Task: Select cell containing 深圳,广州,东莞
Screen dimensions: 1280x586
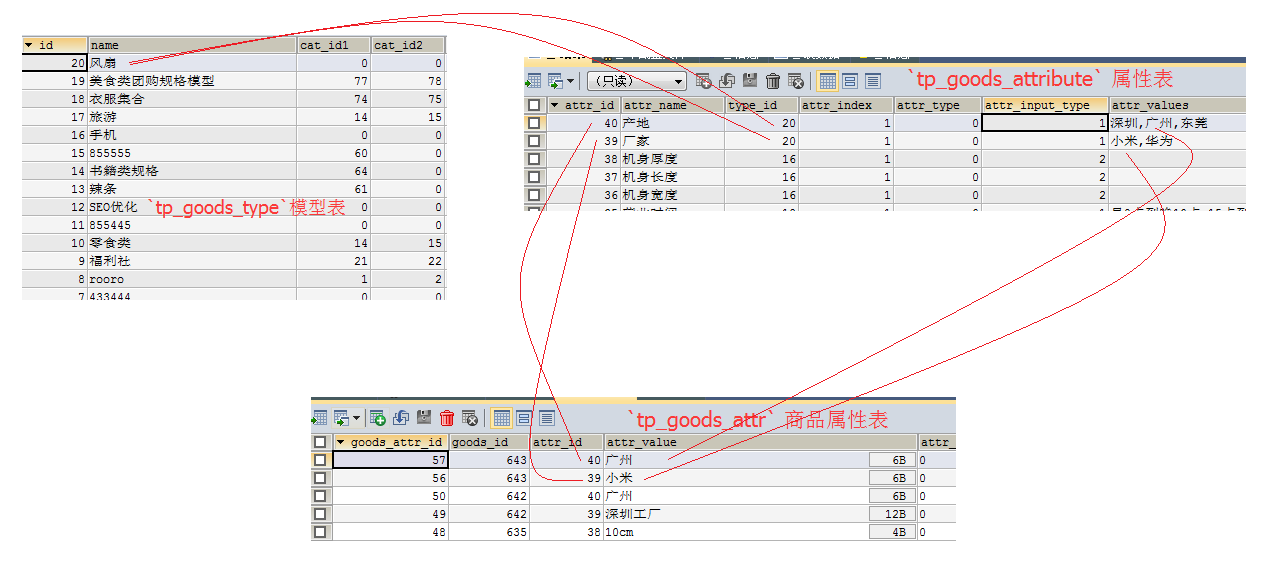Action: pyautogui.click(x=1176, y=123)
